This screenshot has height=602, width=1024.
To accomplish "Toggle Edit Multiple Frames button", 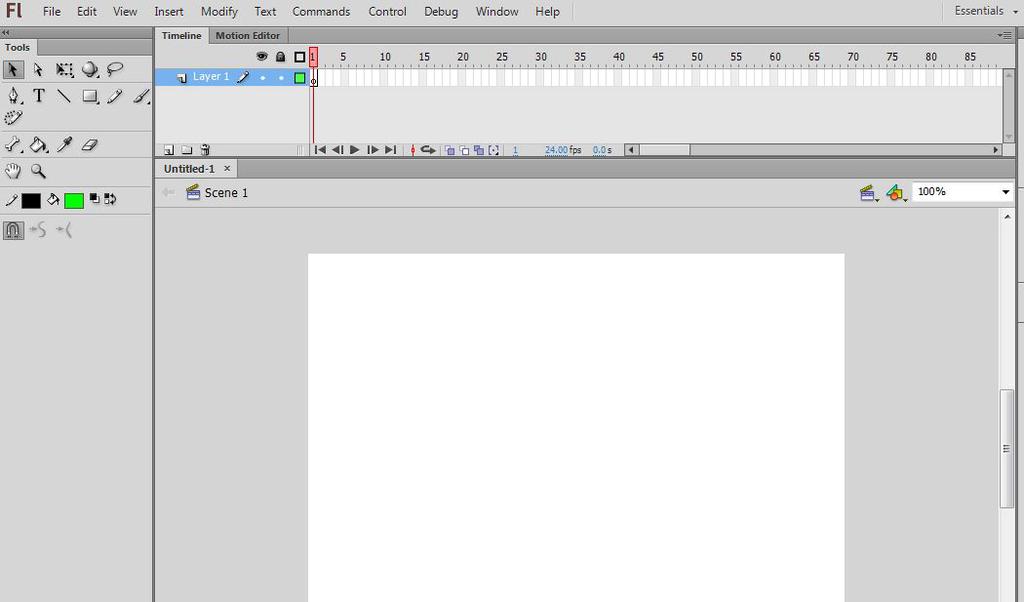I will 479,150.
